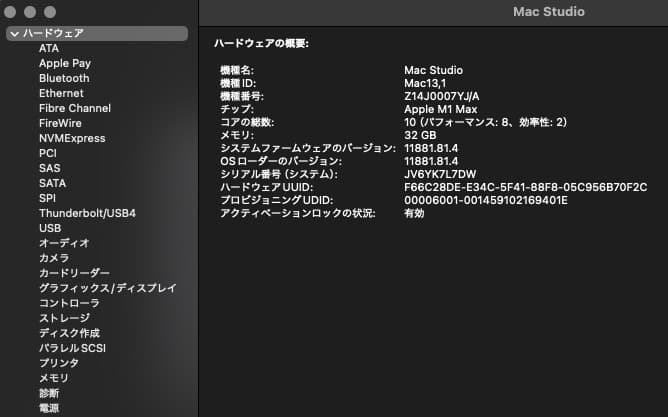668x417 pixels.
Task: Click the 機種名 label
Action: point(237,70)
